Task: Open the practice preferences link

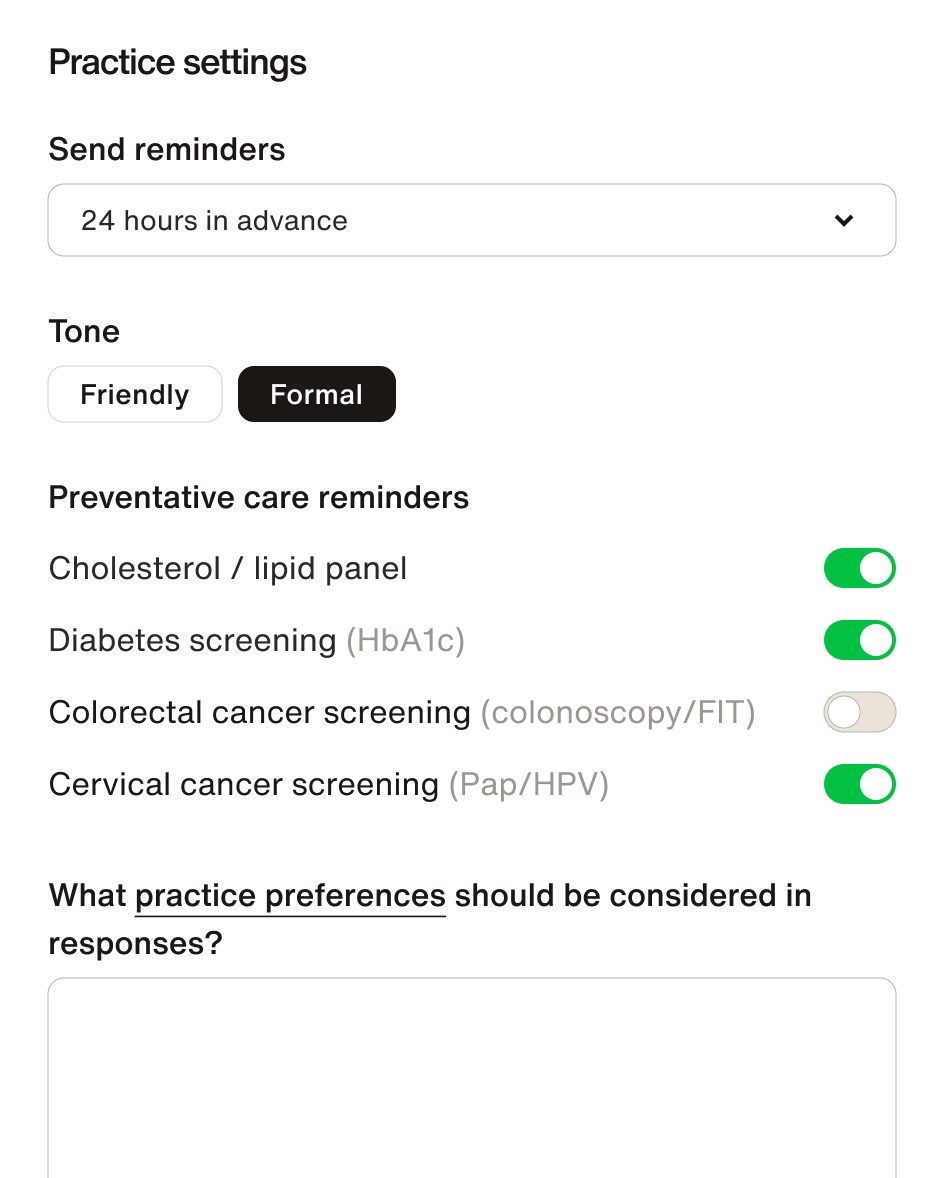Action: pyautogui.click(x=290, y=895)
